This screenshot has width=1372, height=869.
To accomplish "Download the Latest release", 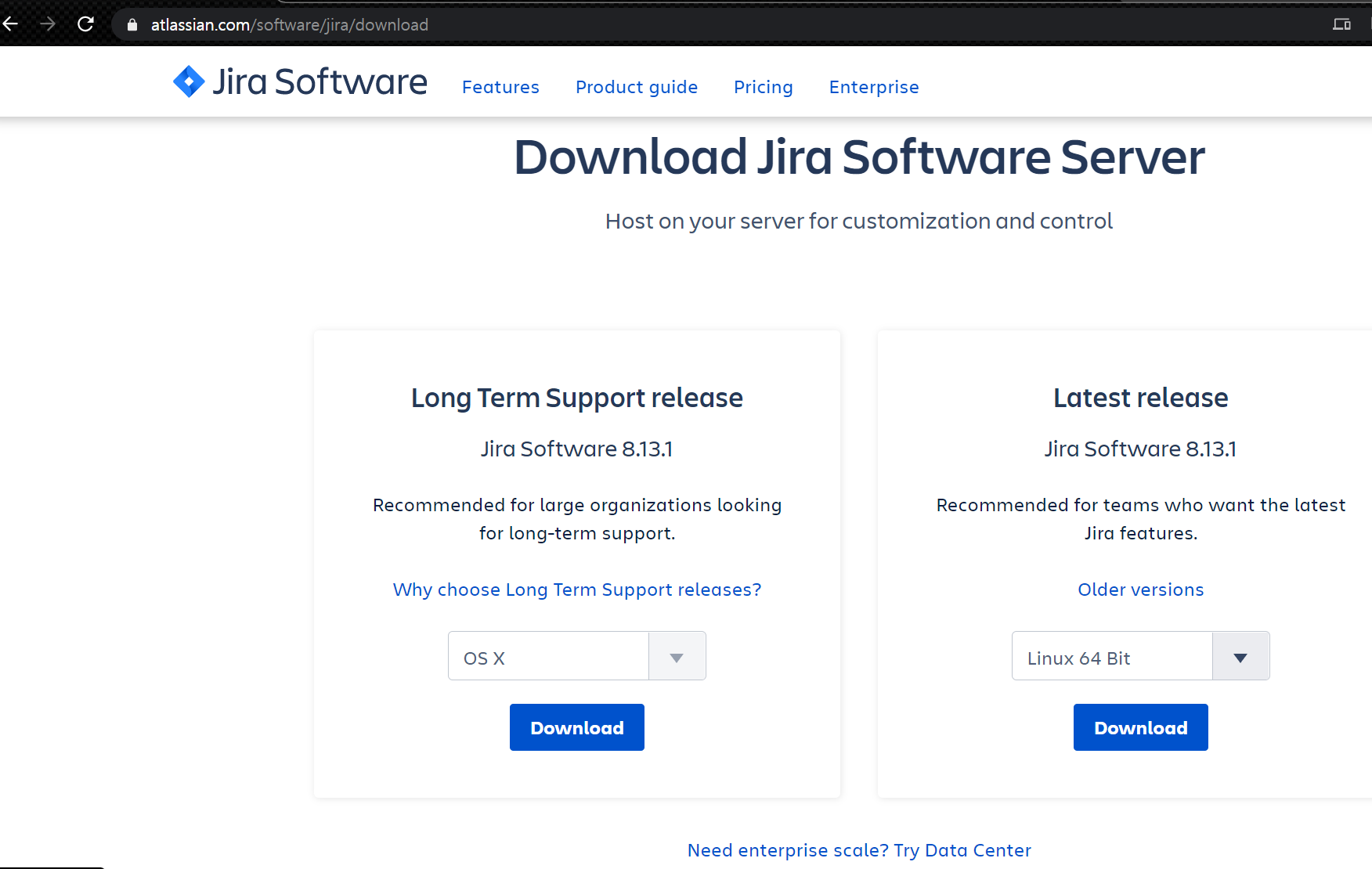I will pos(1141,727).
